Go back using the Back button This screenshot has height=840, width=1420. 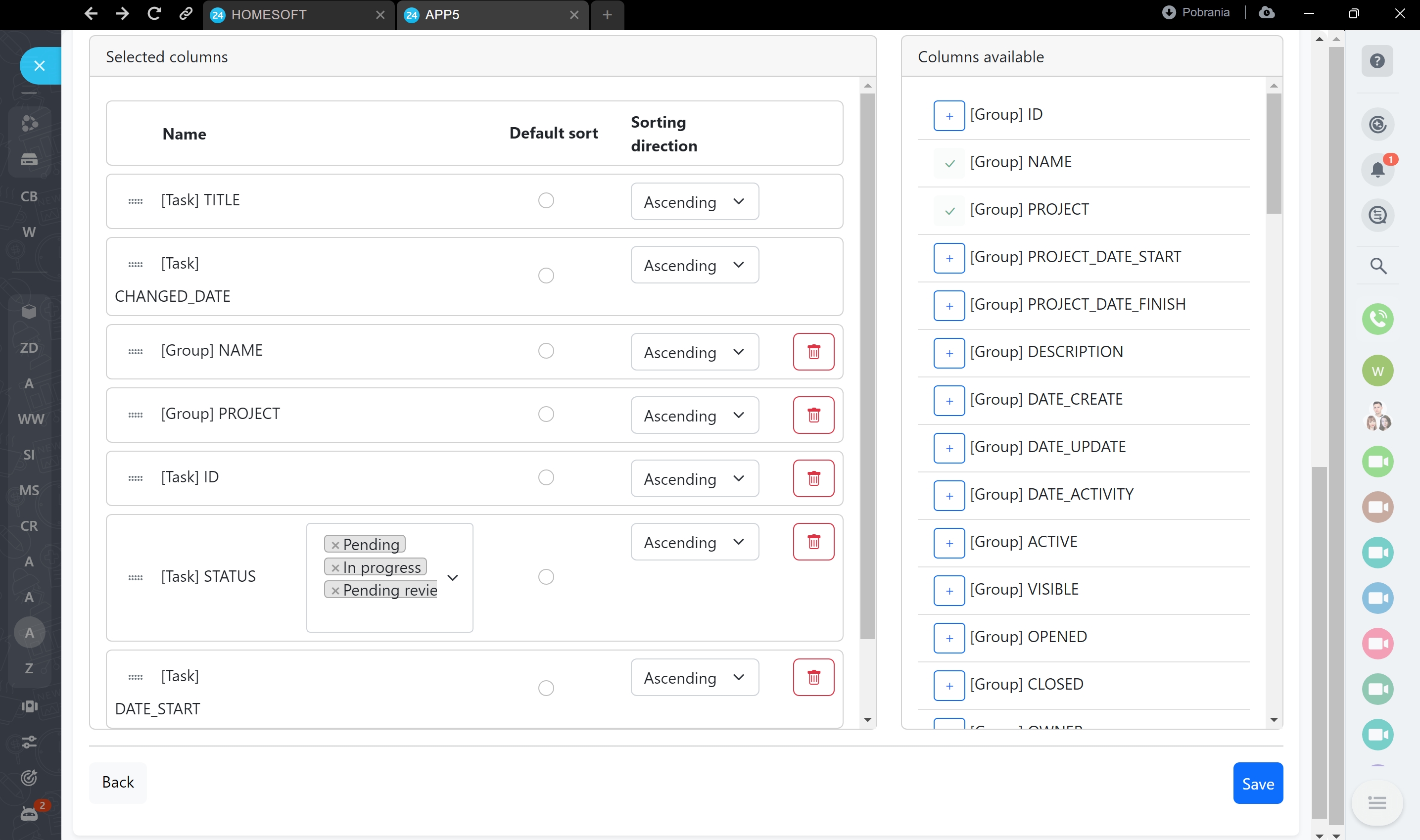(118, 782)
